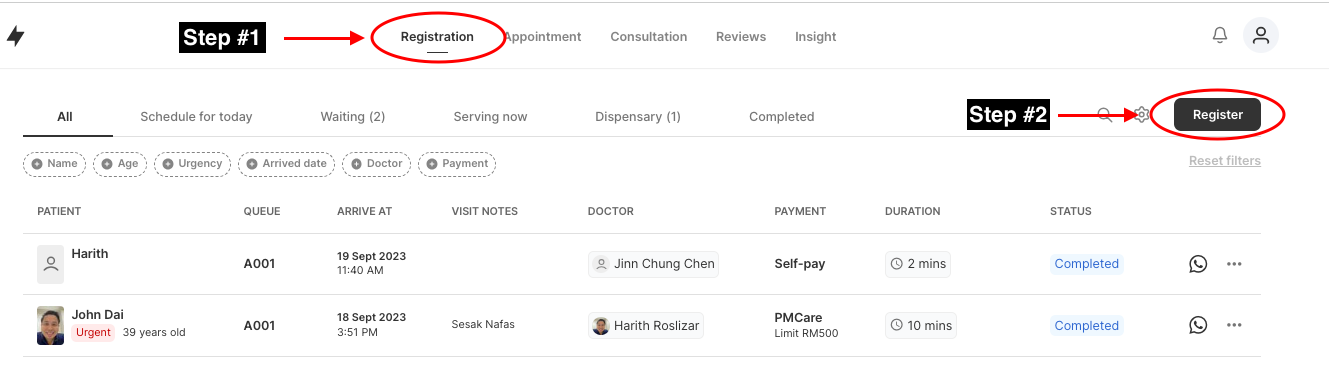
Task: Click the lightning bolt app logo
Action: [x=15, y=37]
